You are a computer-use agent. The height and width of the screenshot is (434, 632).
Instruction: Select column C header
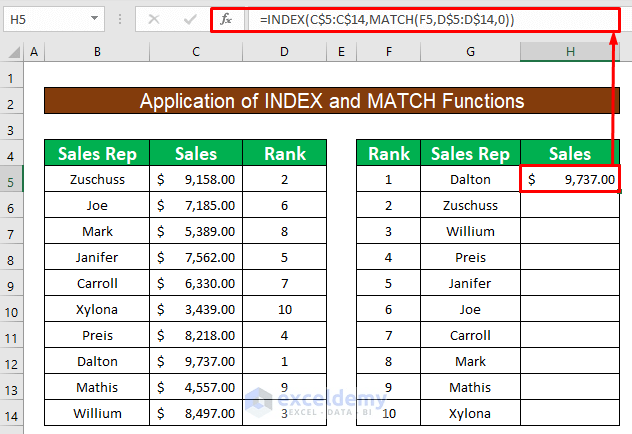tap(196, 52)
